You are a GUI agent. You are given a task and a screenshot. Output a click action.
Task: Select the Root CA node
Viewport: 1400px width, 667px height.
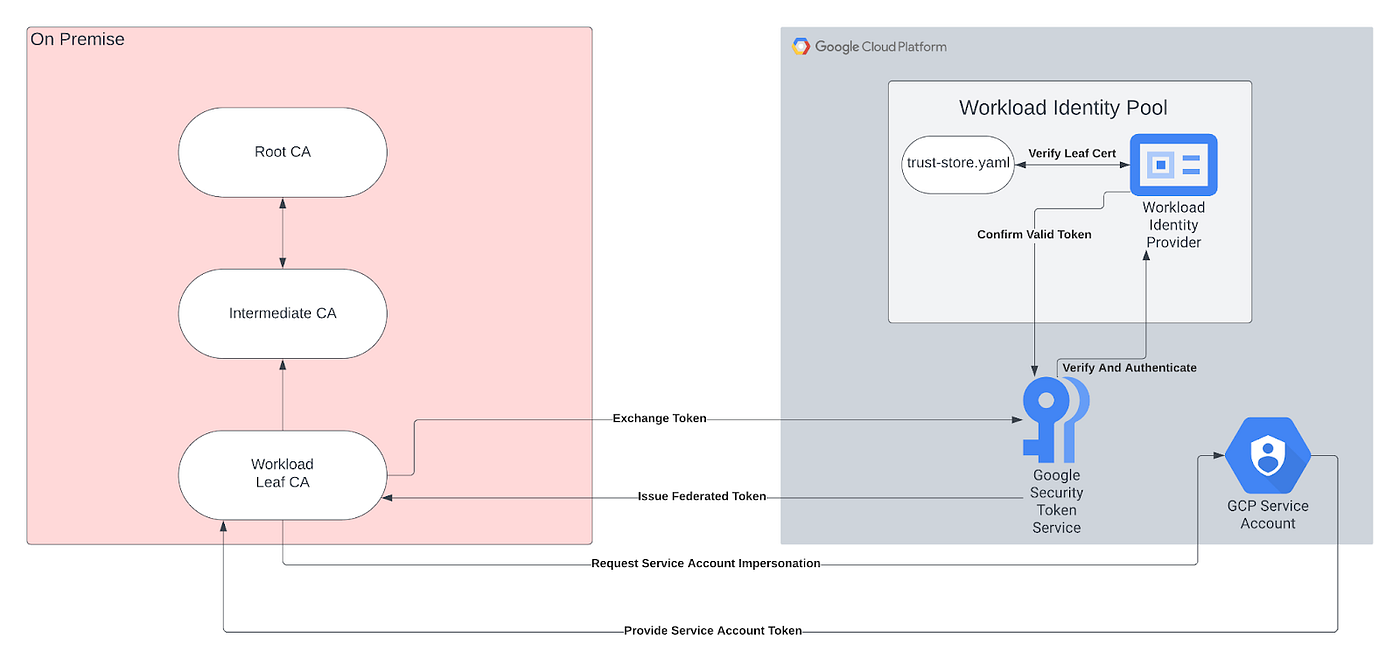(283, 152)
